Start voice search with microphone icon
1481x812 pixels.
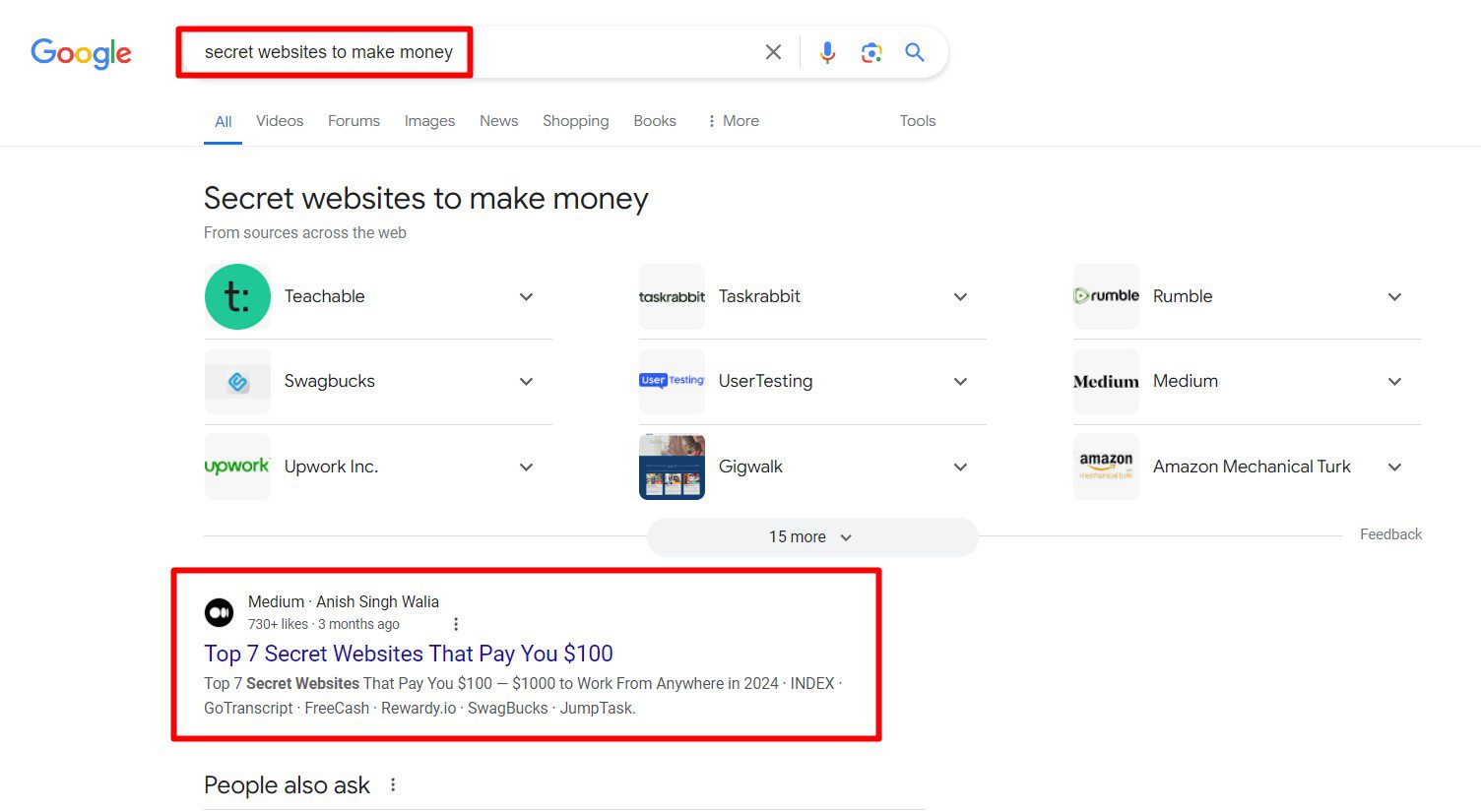click(x=827, y=52)
